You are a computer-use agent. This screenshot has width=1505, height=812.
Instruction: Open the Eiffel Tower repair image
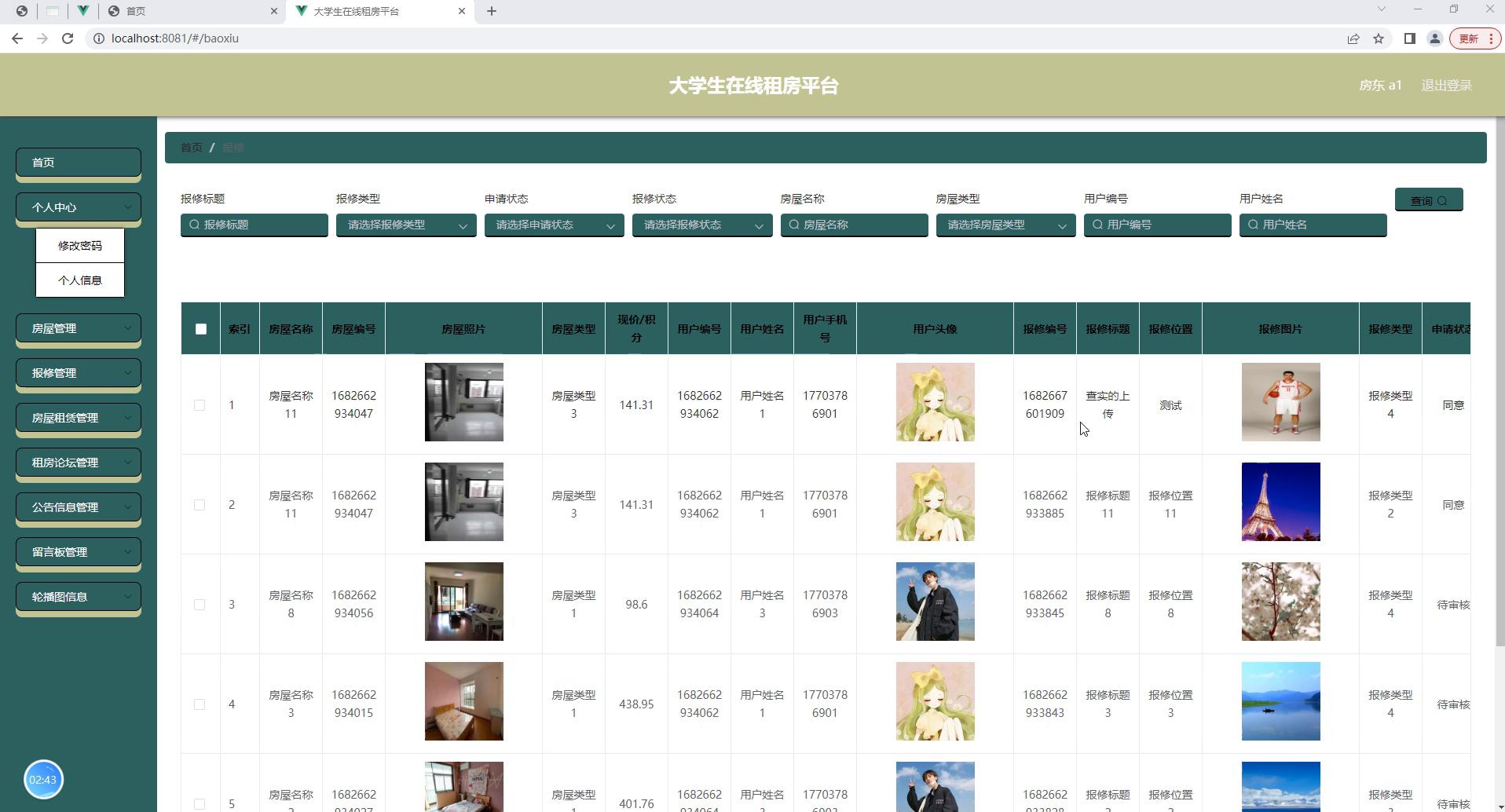click(1281, 502)
